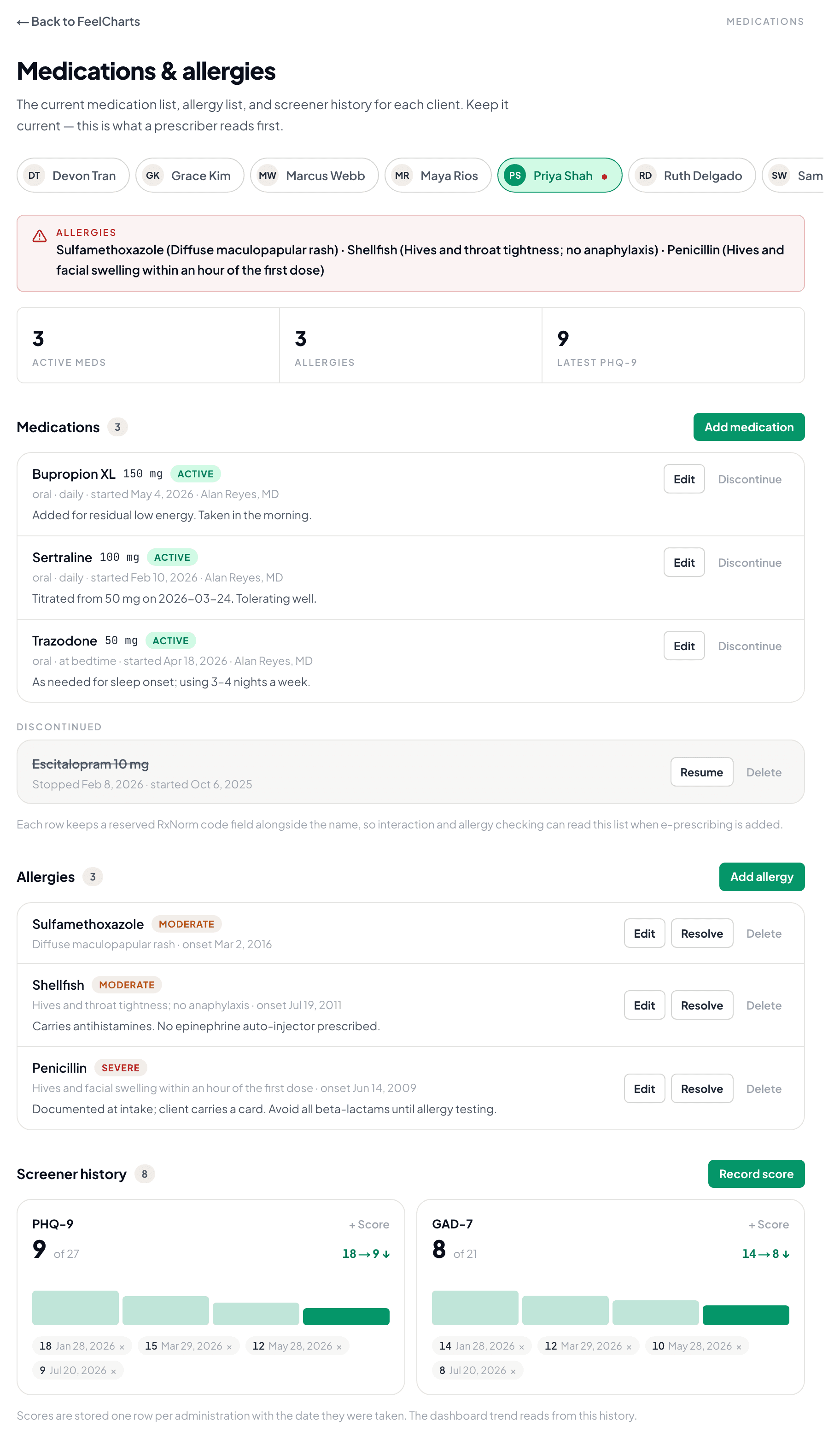Select client Grace Kim
Screen dimensions: 840x1439
(x=190, y=175)
